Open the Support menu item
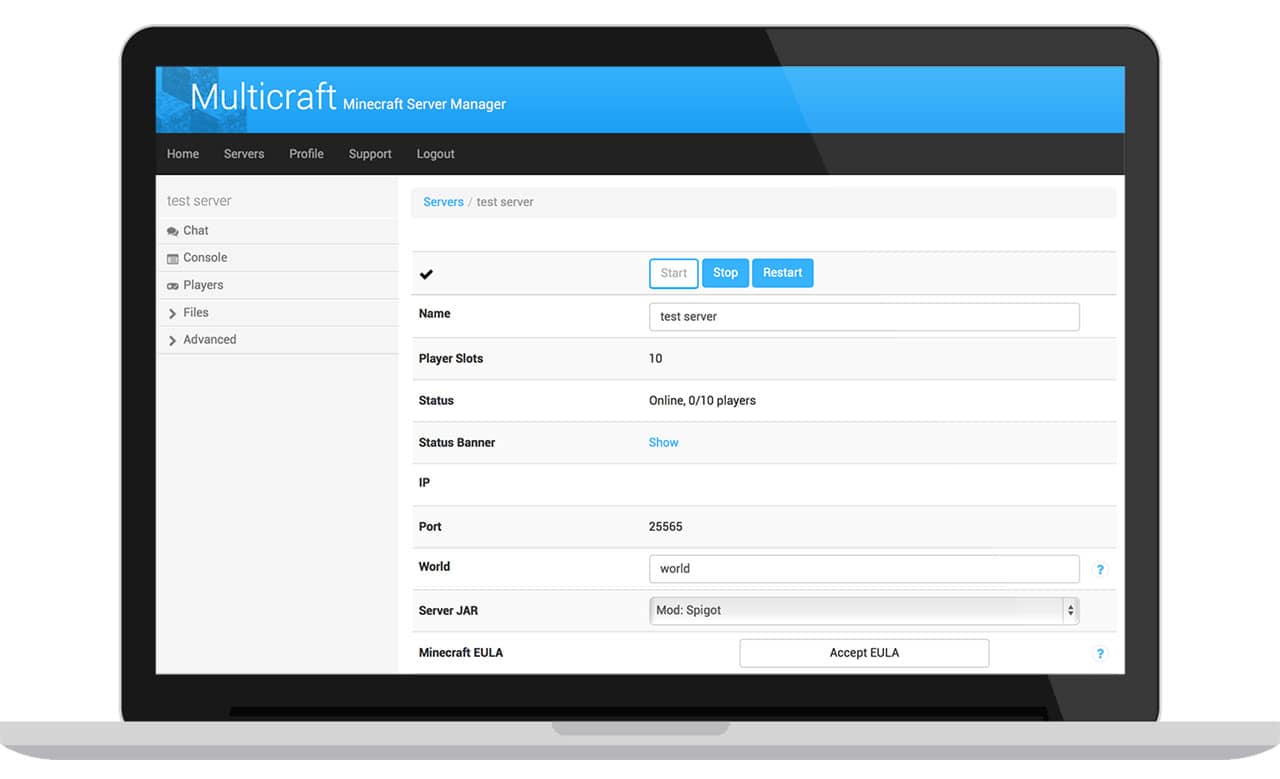This screenshot has width=1280, height=779. pos(370,154)
